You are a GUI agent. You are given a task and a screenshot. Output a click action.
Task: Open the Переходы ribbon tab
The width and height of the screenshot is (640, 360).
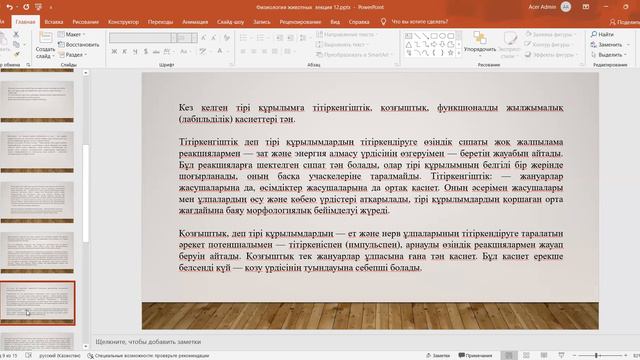(x=160, y=22)
